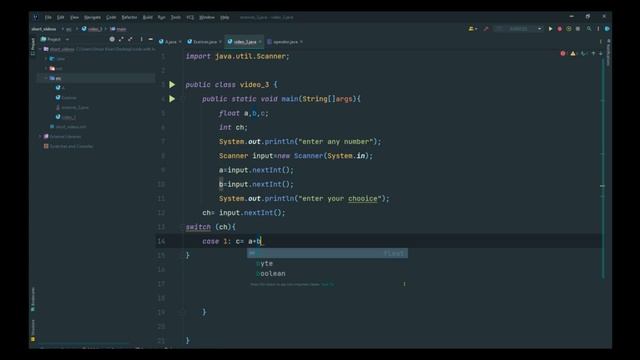Jump to previous highlighted error up arrow
The height and width of the screenshot is (360, 640).
(x=593, y=53)
